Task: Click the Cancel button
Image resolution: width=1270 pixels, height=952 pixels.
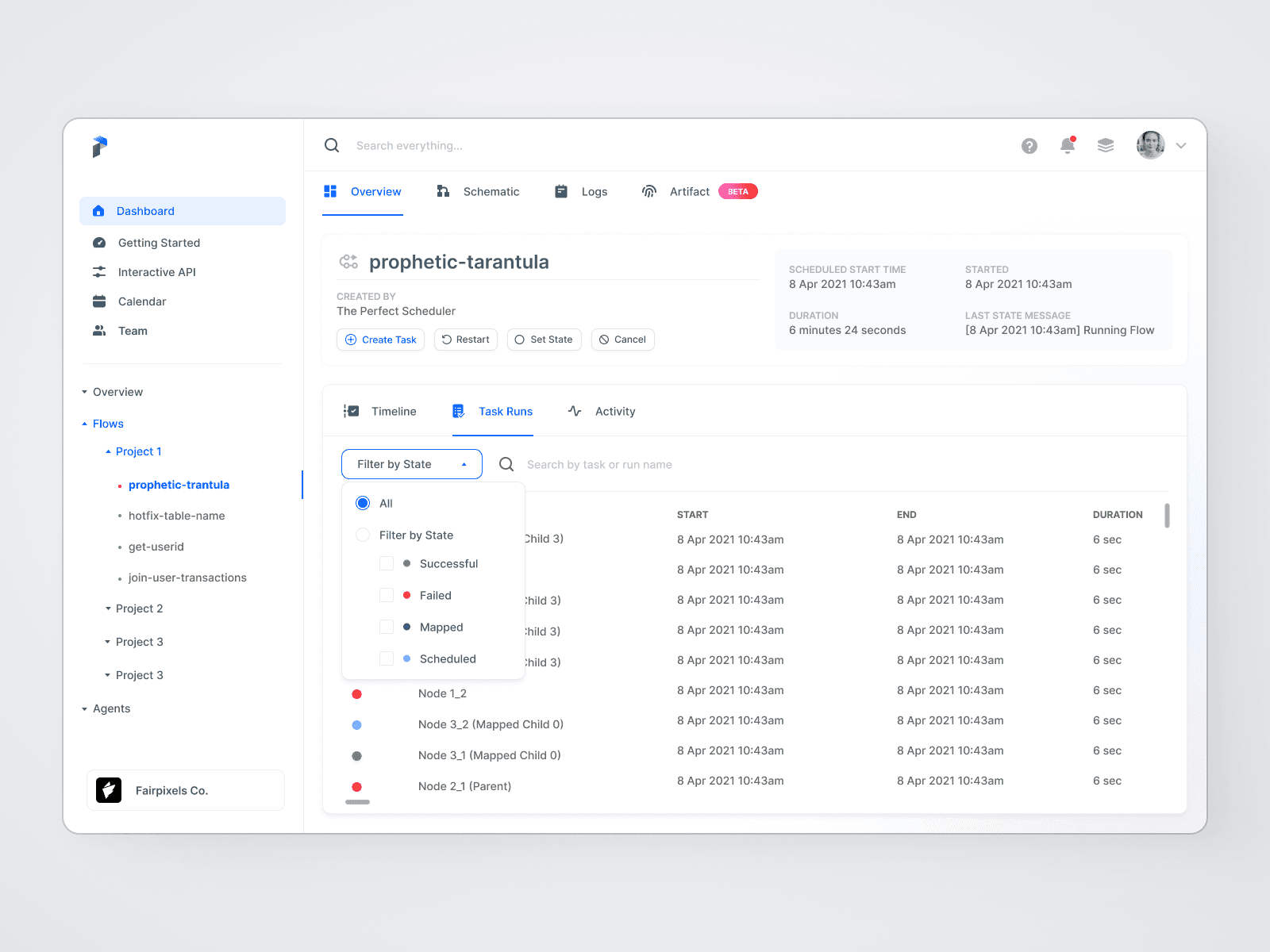Action: coord(623,340)
